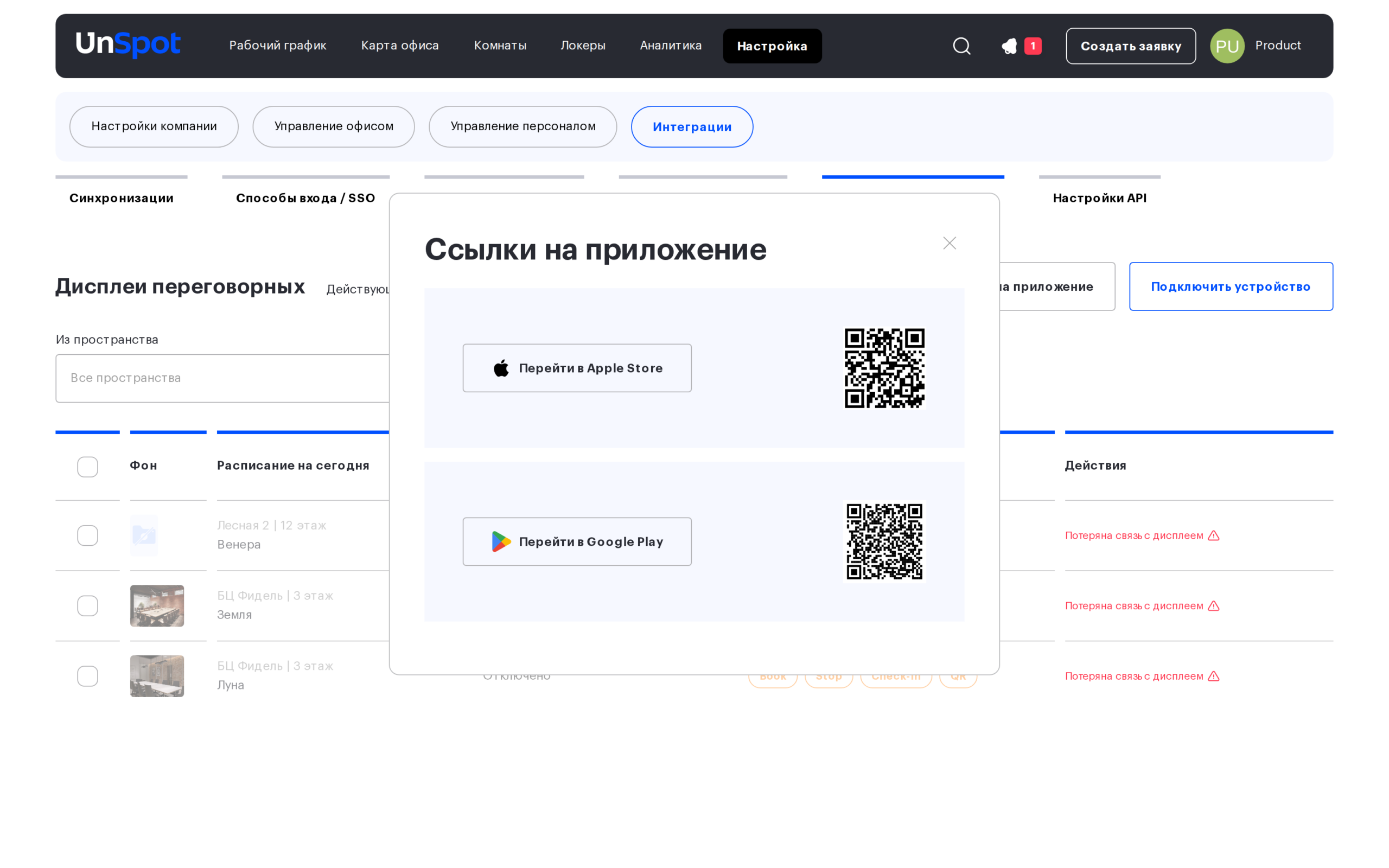
Task: Open the Синхронизации sub-tab
Action: [x=122, y=198]
